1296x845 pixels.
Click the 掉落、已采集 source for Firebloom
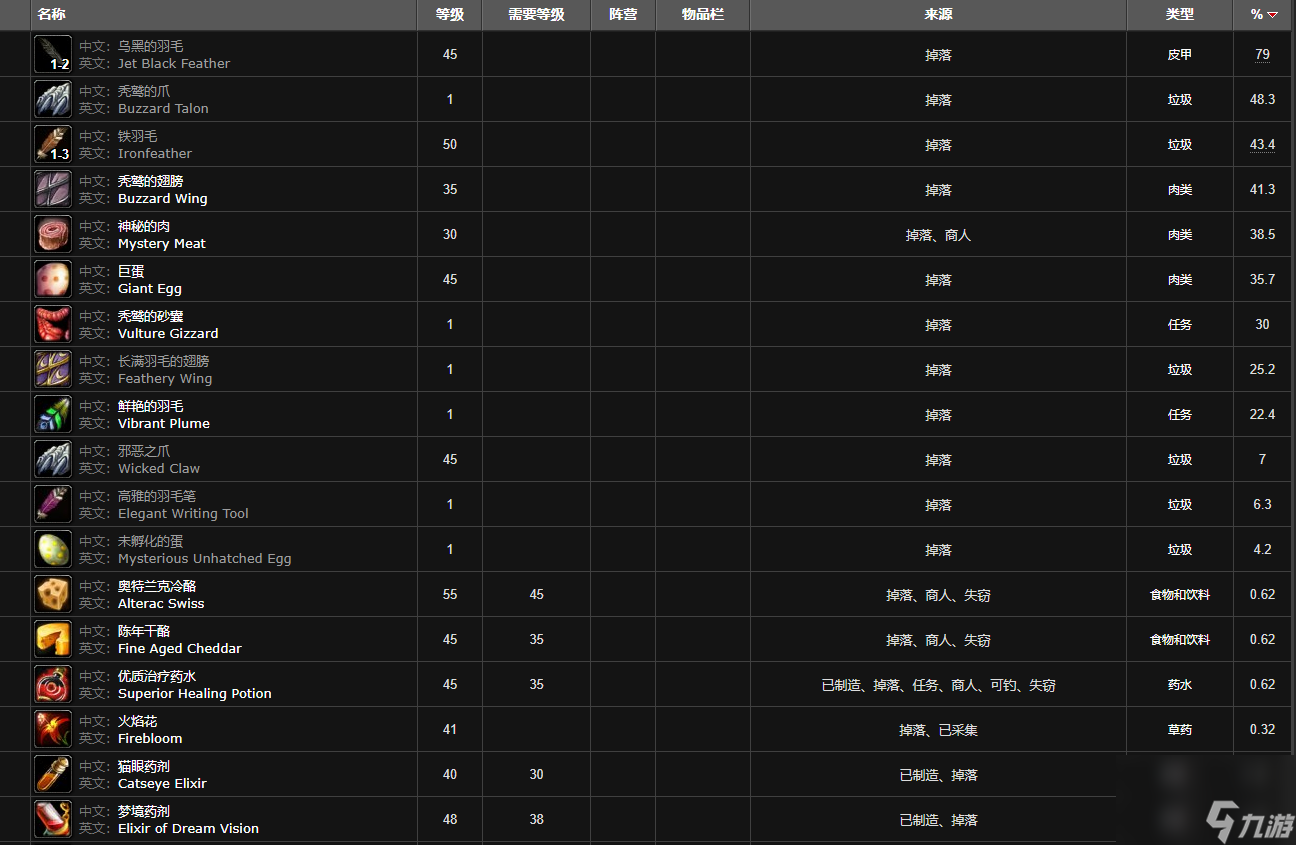(938, 730)
